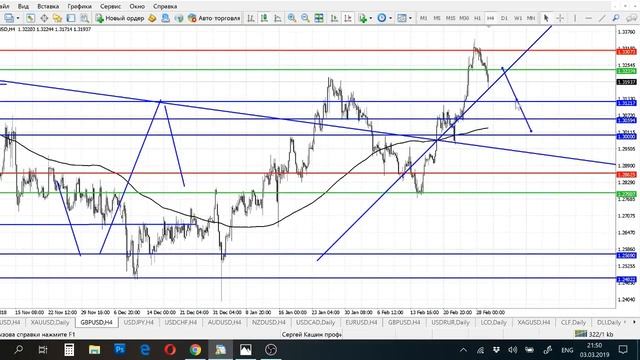Switch to USDCAD,Daily chart tab
This screenshot has height=360, width=640.
tap(315, 322)
